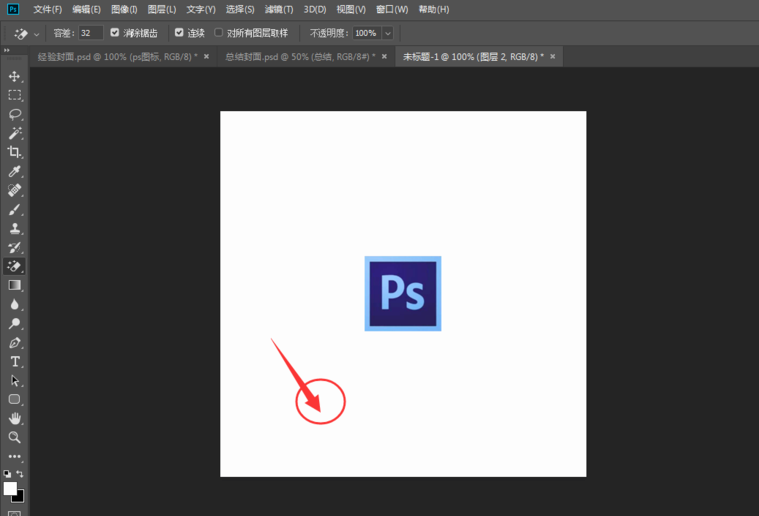Select the Zoom tool
The image size is (759, 516).
(15, 437)
